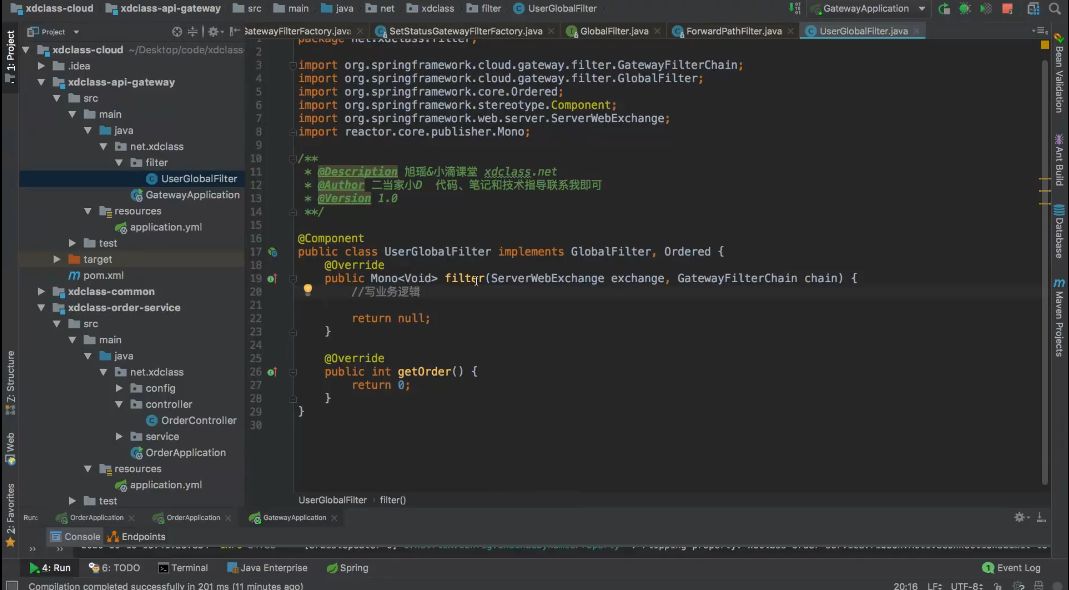Switch to the GlobalFilter.java editor tab
The image size is (1069, 590).
[x=614, y=31]
